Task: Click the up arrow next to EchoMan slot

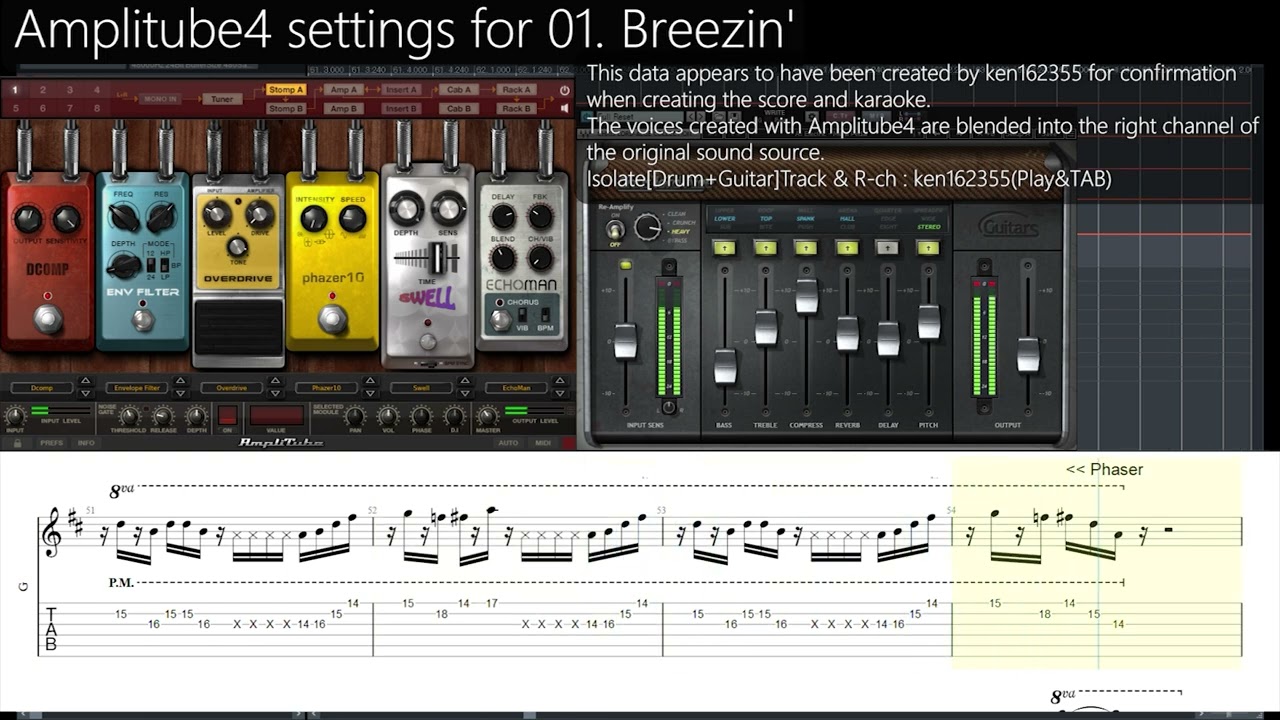Action: 559,383
